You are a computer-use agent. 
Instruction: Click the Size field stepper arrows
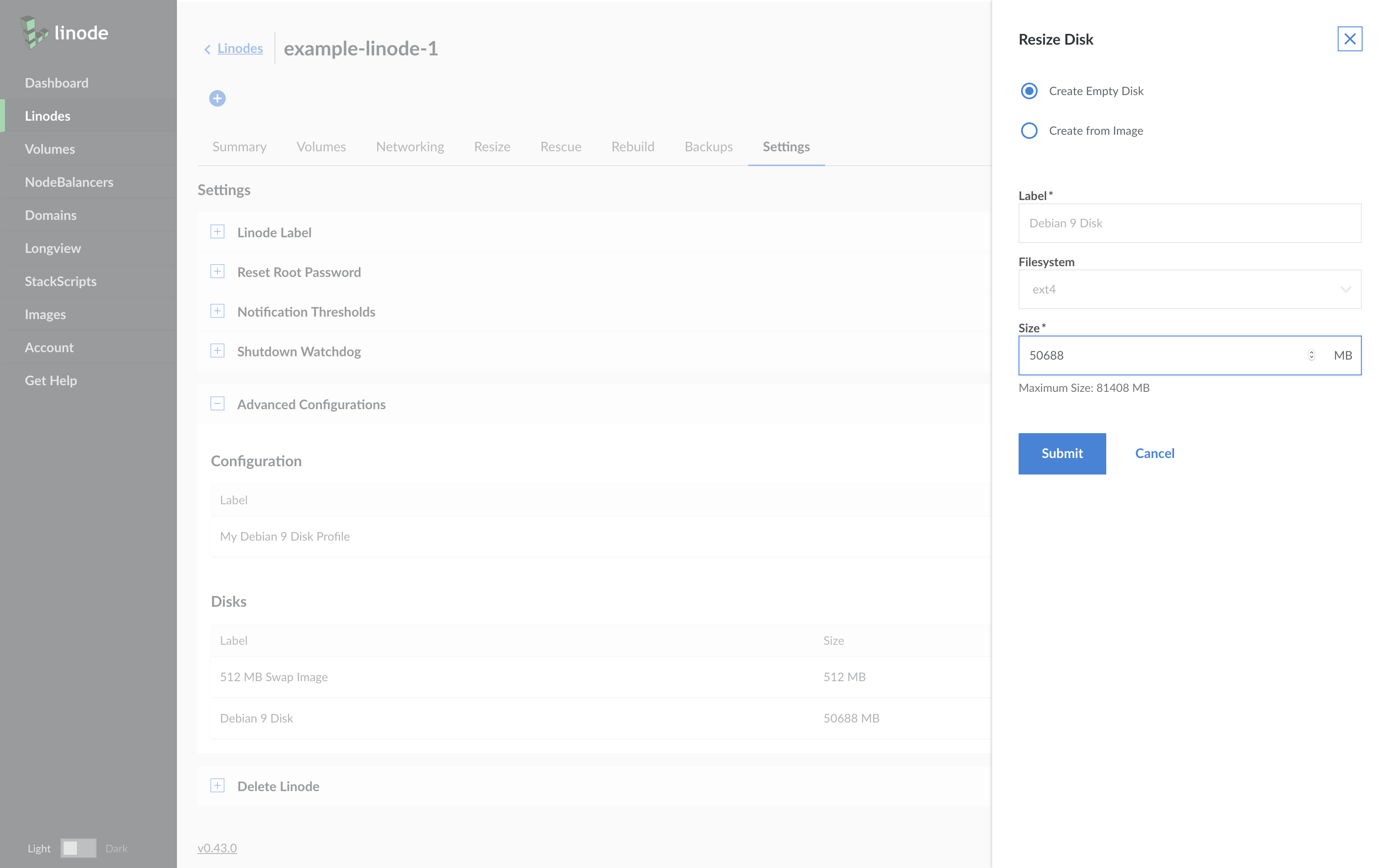[x=1311, y=355]
